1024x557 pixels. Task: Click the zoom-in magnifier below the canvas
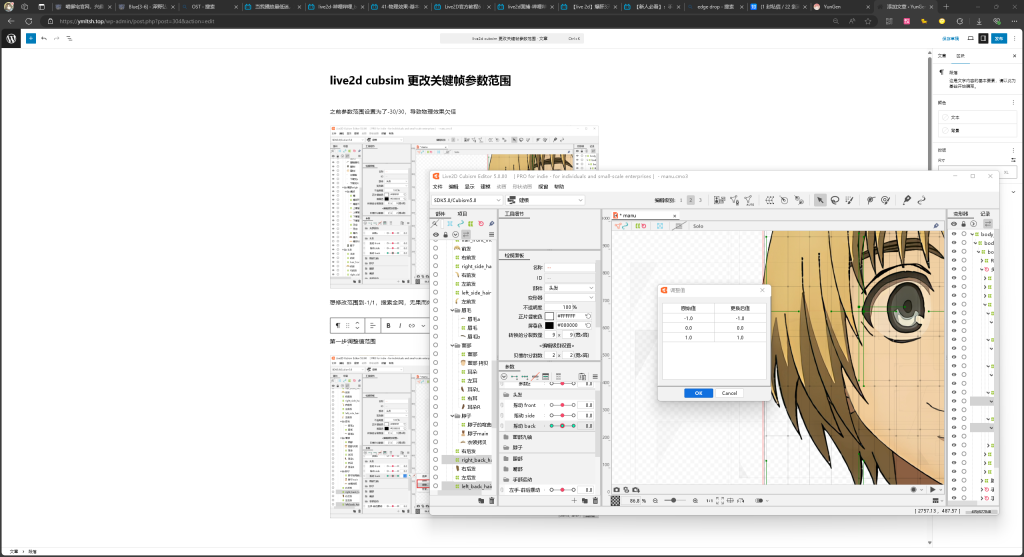point(696,501)
